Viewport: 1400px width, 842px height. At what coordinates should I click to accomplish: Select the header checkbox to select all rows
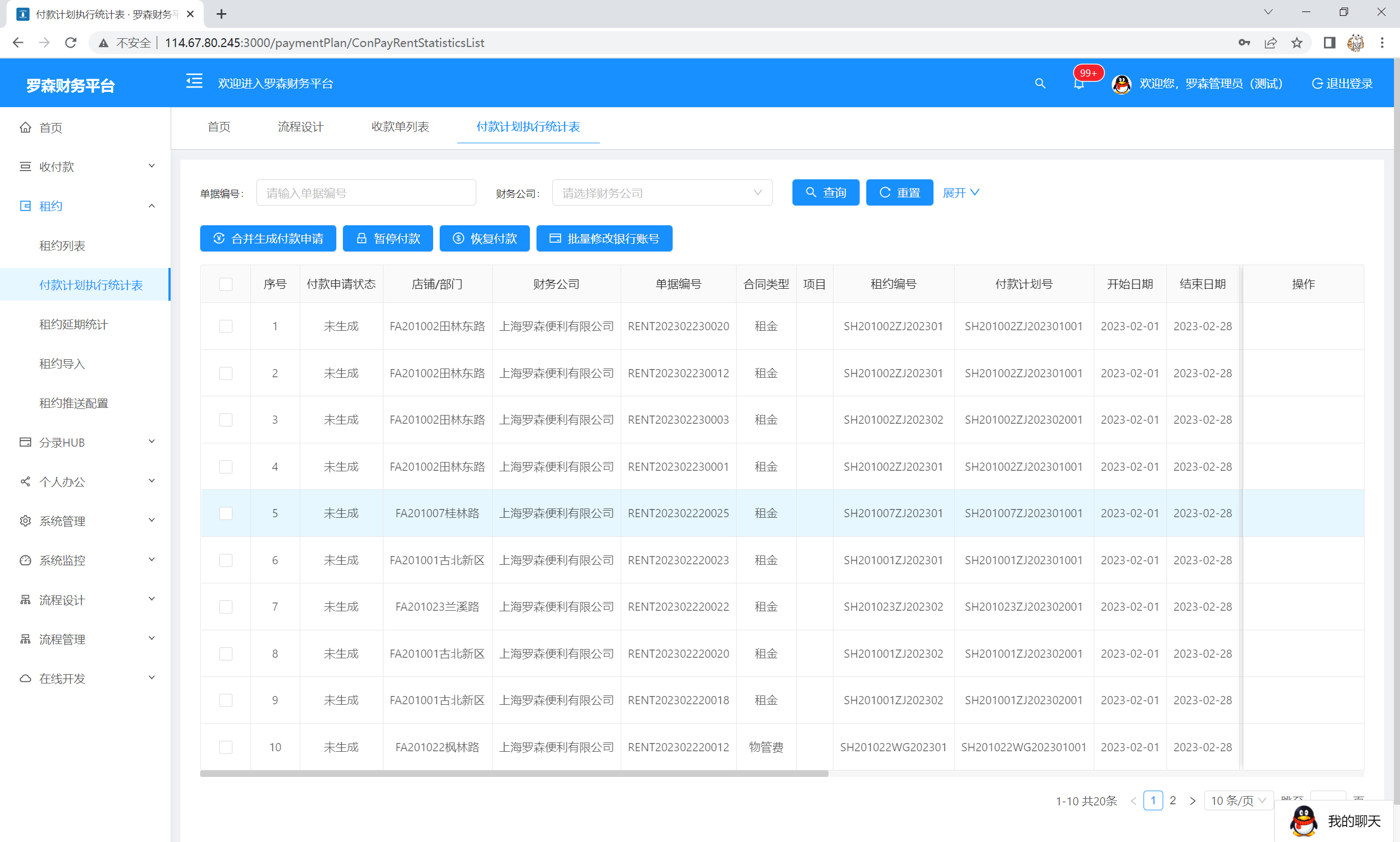pos(226,284)
